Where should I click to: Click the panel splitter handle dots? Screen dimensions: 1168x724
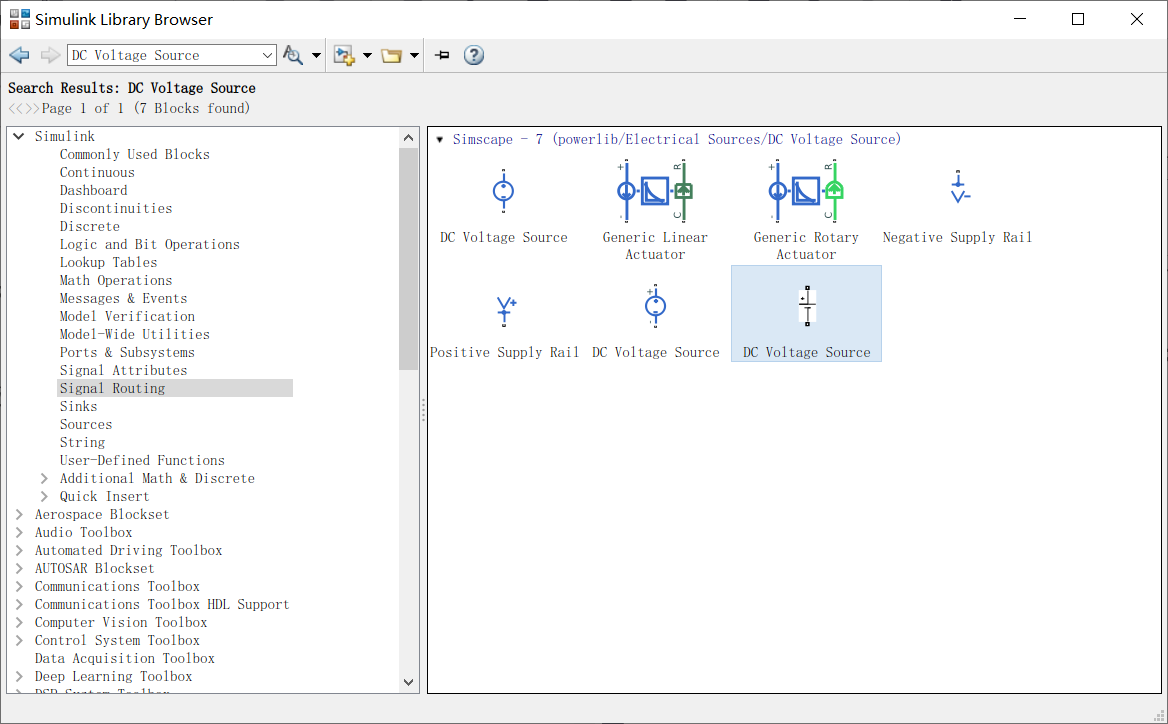[423, 410]
